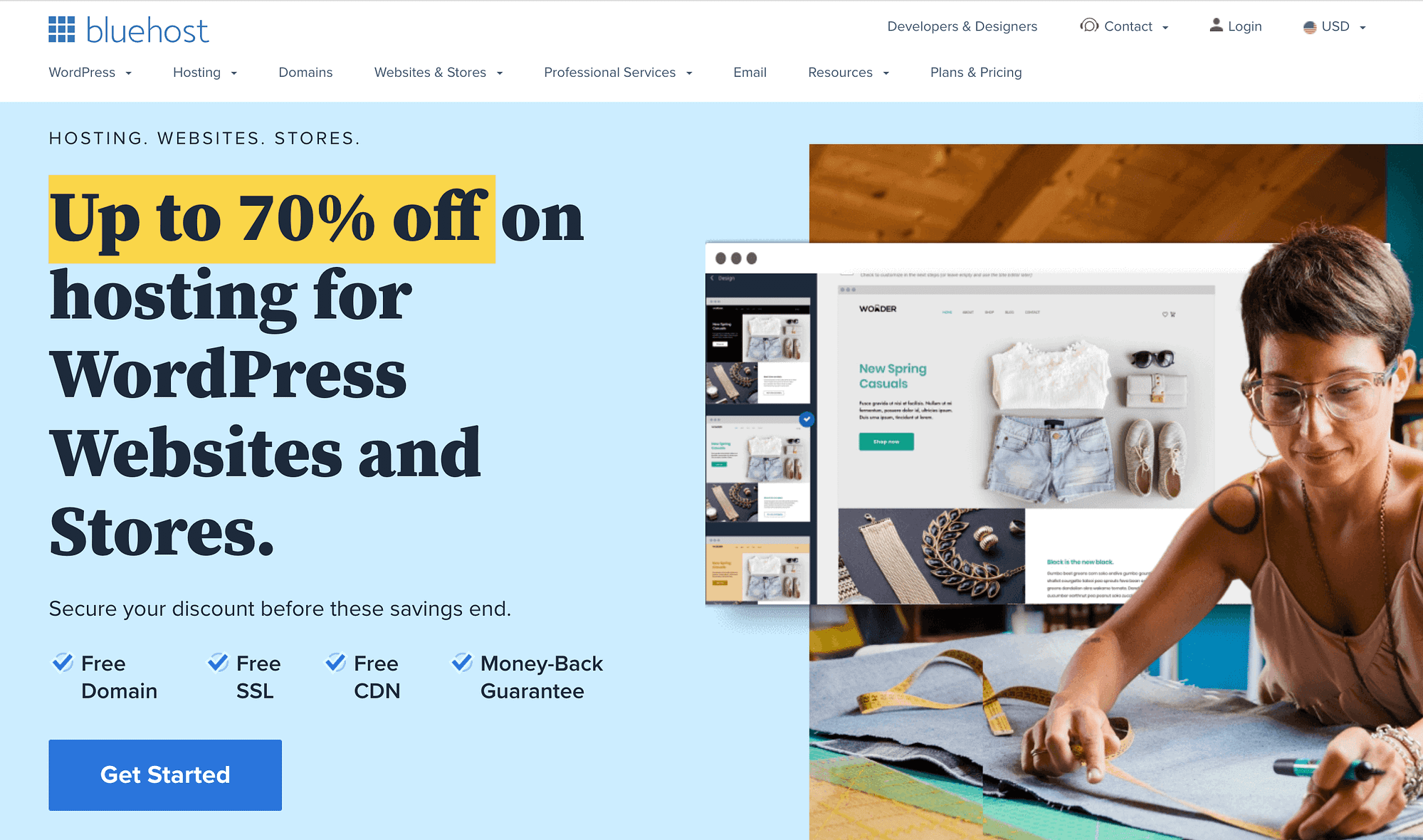The image size is (1423, 840).
Task: Click the Websites & Stores dropdown arrow
Action: (502, 72)
